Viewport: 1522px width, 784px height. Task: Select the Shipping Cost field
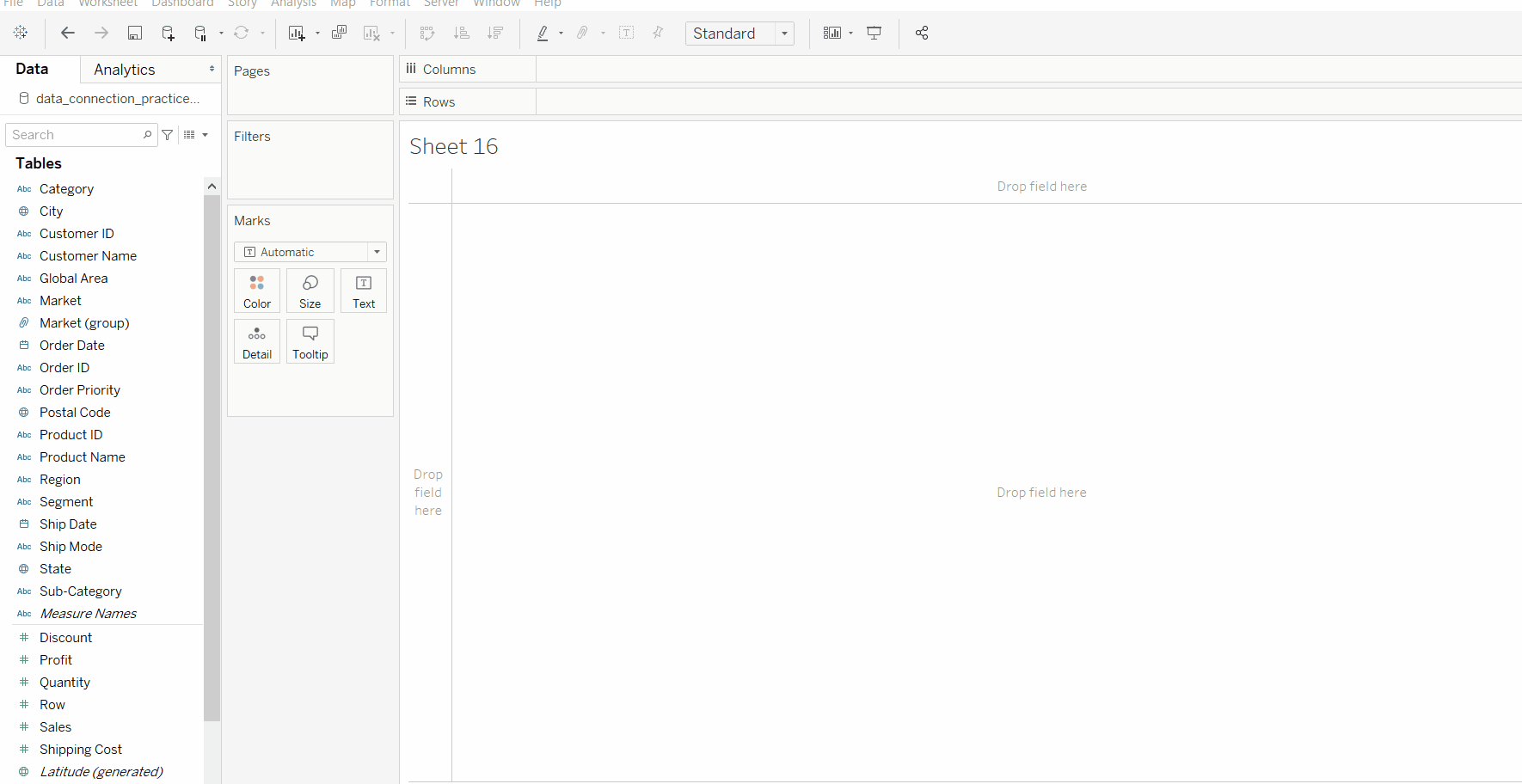81,750
